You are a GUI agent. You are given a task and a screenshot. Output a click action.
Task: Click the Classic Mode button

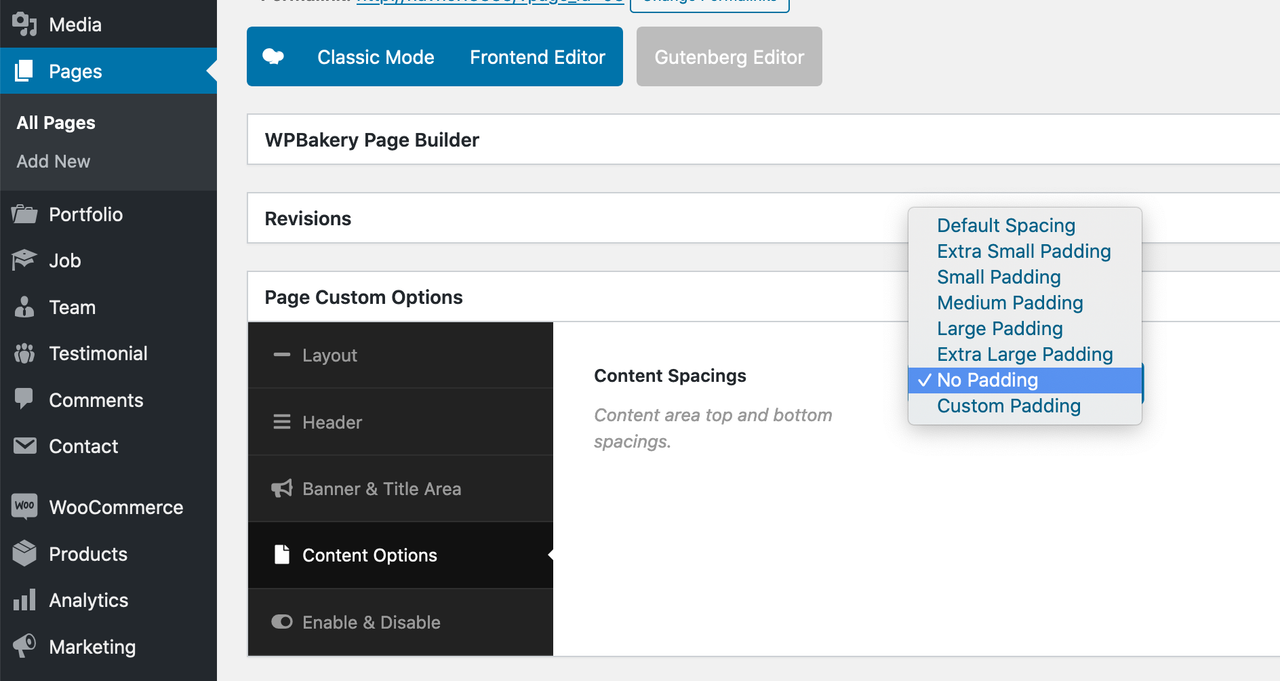point(375,57)
